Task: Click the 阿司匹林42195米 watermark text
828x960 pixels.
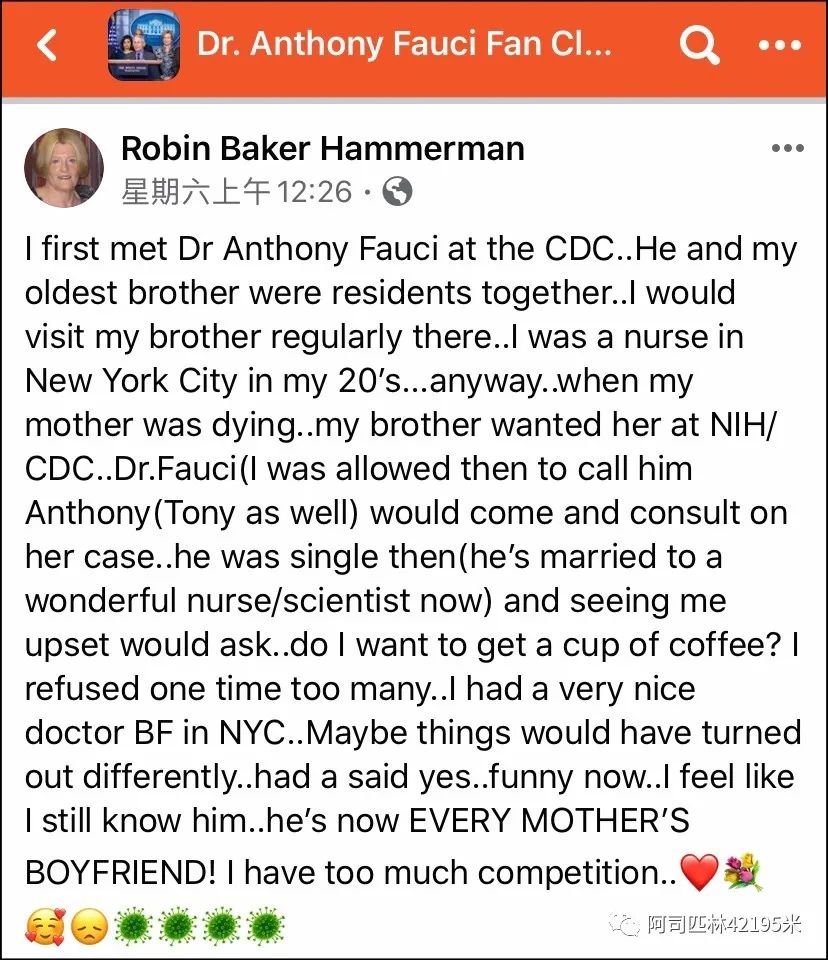Action: (724, 924)
